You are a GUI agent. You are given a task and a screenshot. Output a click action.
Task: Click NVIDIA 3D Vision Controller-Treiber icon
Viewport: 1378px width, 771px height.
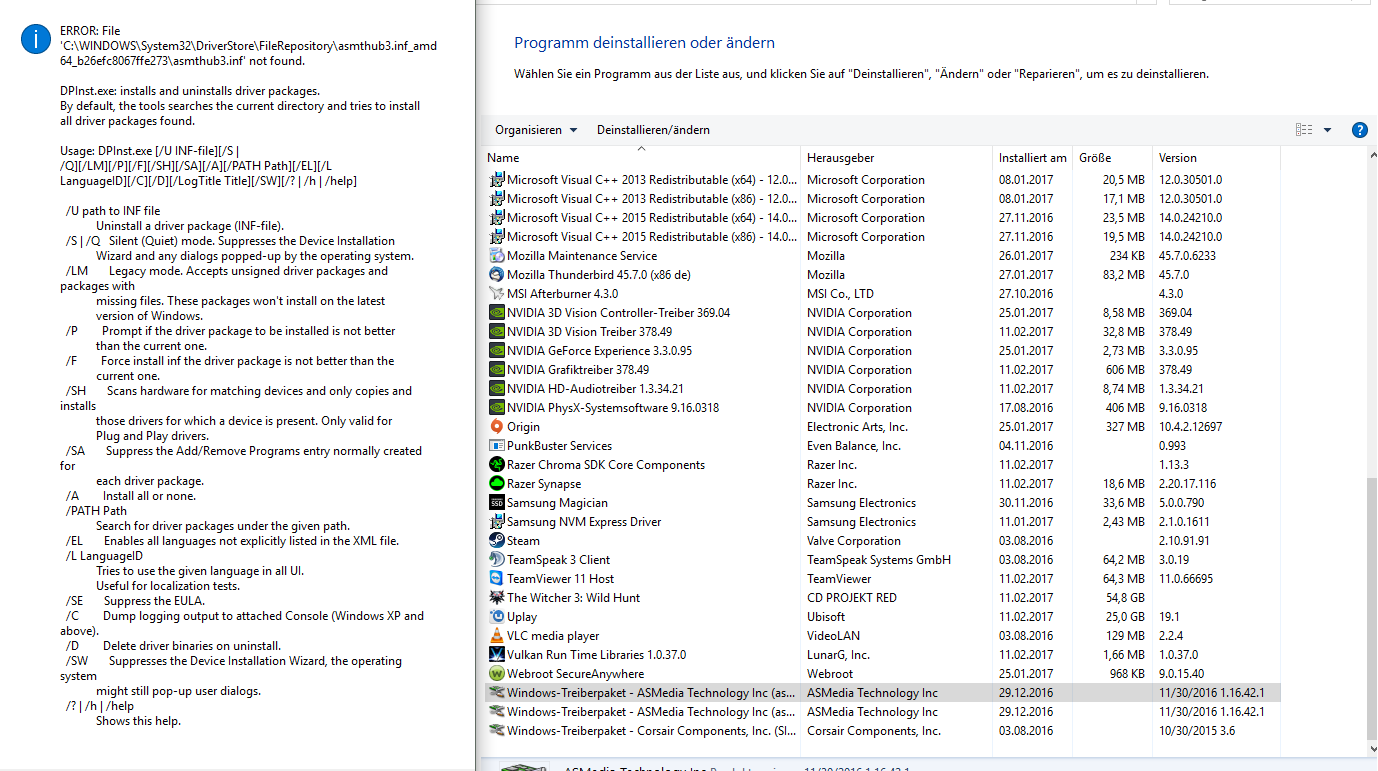pos(497,313)
